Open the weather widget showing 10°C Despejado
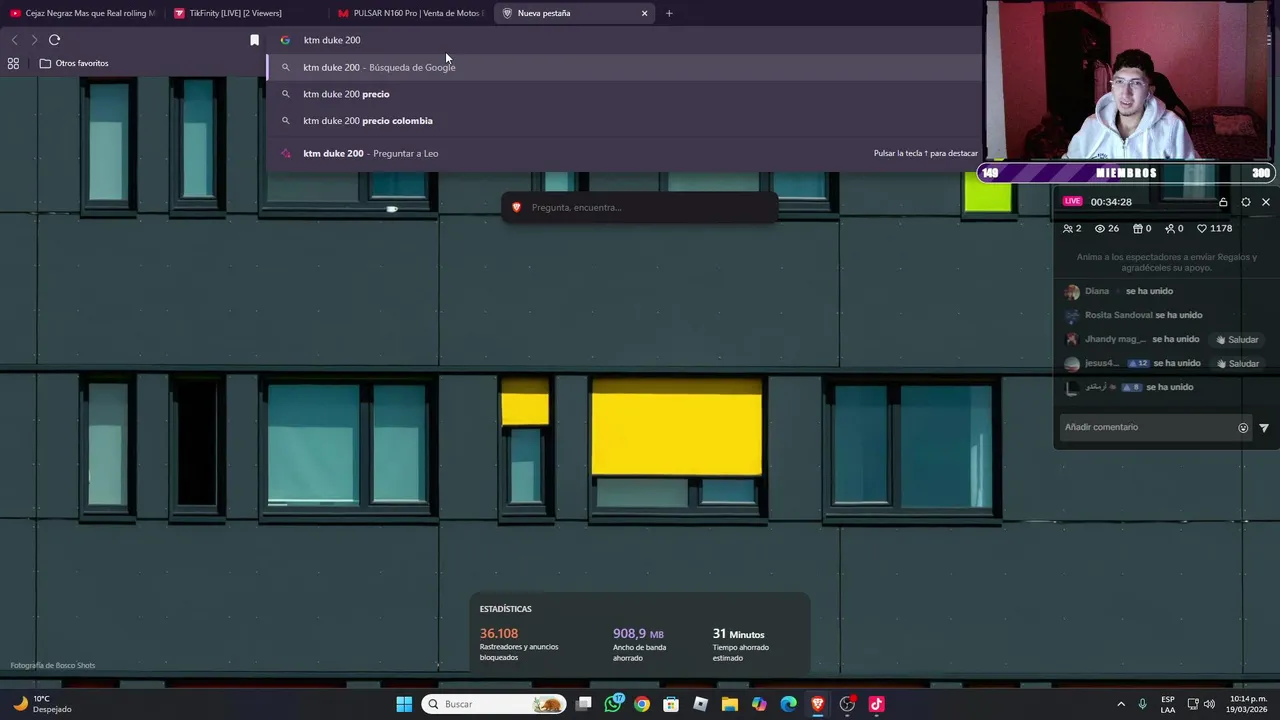The image size is (1280, 720). pyautogui.click(x=42, y=704)
